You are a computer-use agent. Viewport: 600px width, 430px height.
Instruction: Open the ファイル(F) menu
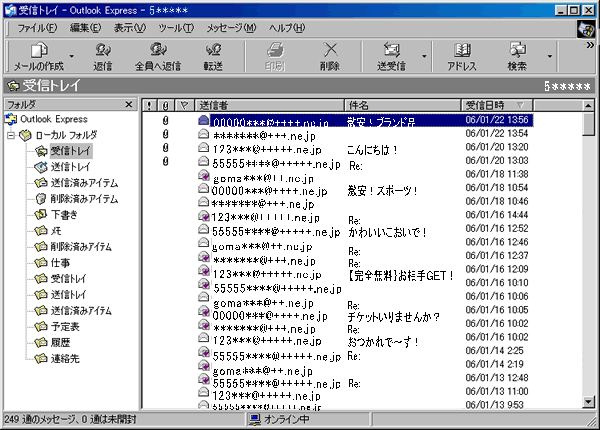pyautogui.click(x=37, y=28)
